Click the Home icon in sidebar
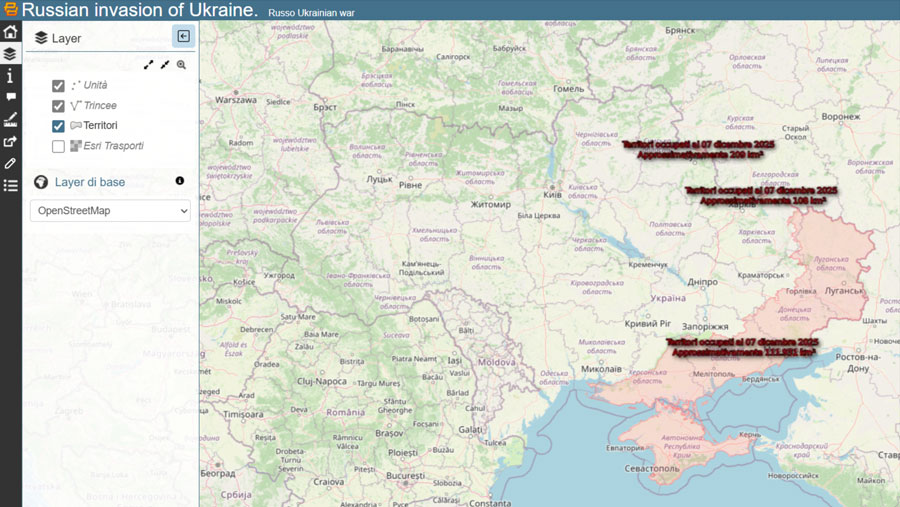 (x=10, y=32)
